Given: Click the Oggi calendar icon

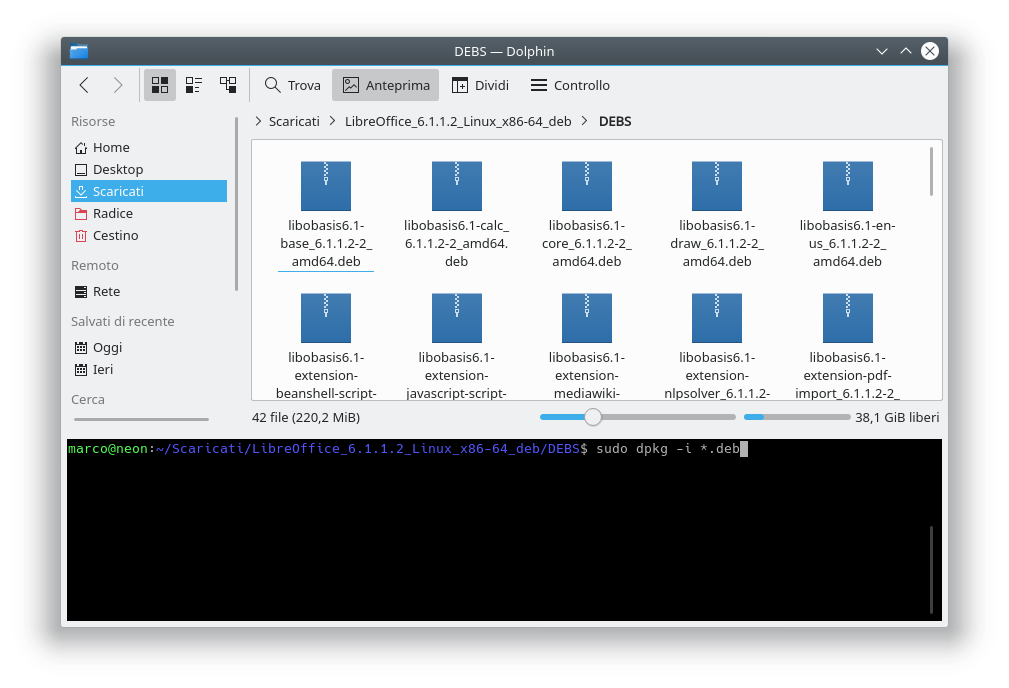Looking at the screenshot, I should point(81,348).
